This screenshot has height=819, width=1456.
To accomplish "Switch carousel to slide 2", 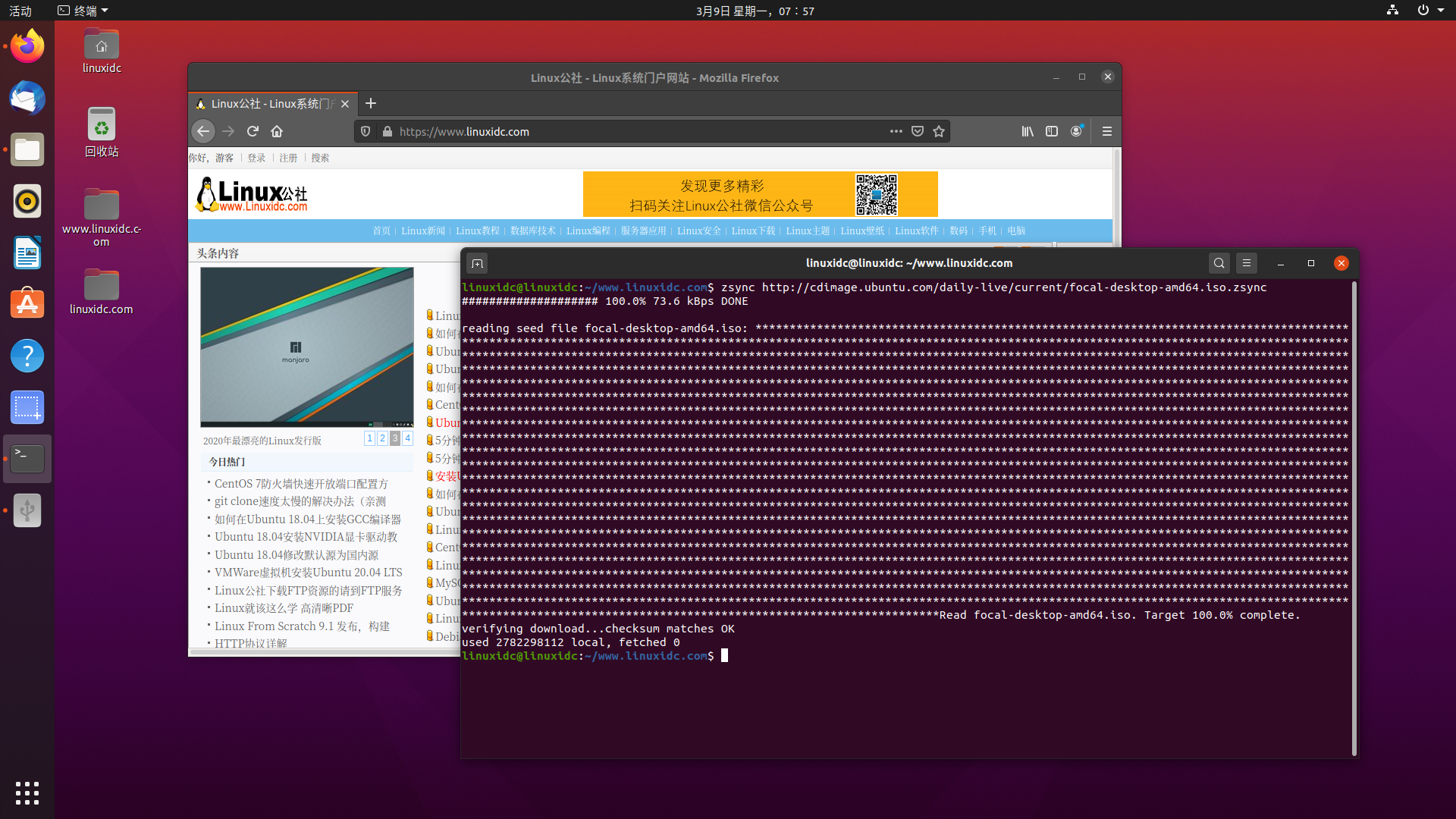I will [x=382, y=438].
